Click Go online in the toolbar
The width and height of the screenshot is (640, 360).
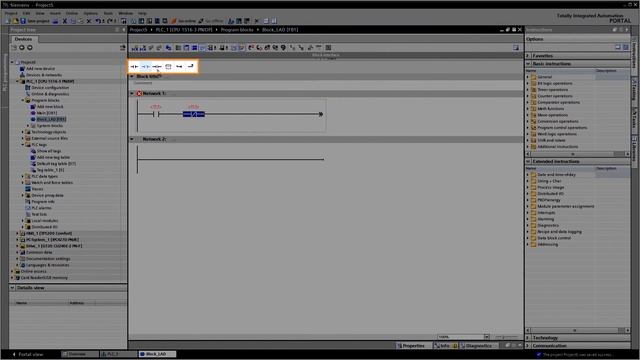point(184,21)
